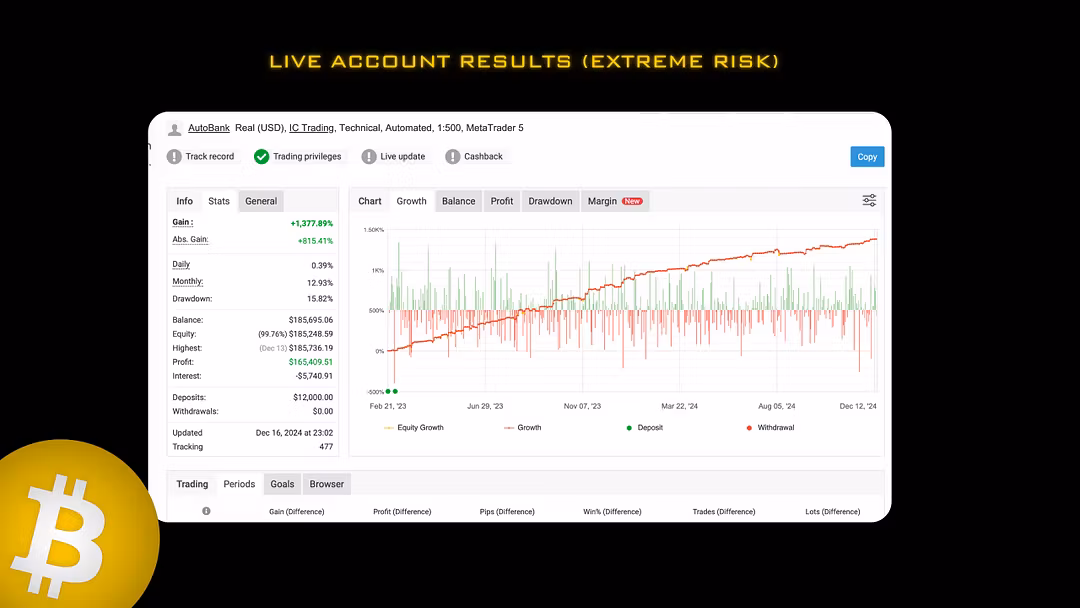Click the green deposit dot on the chart
Image resolution: width=1080 pixels, height=608 pixels.
click(x=388, y=391)
